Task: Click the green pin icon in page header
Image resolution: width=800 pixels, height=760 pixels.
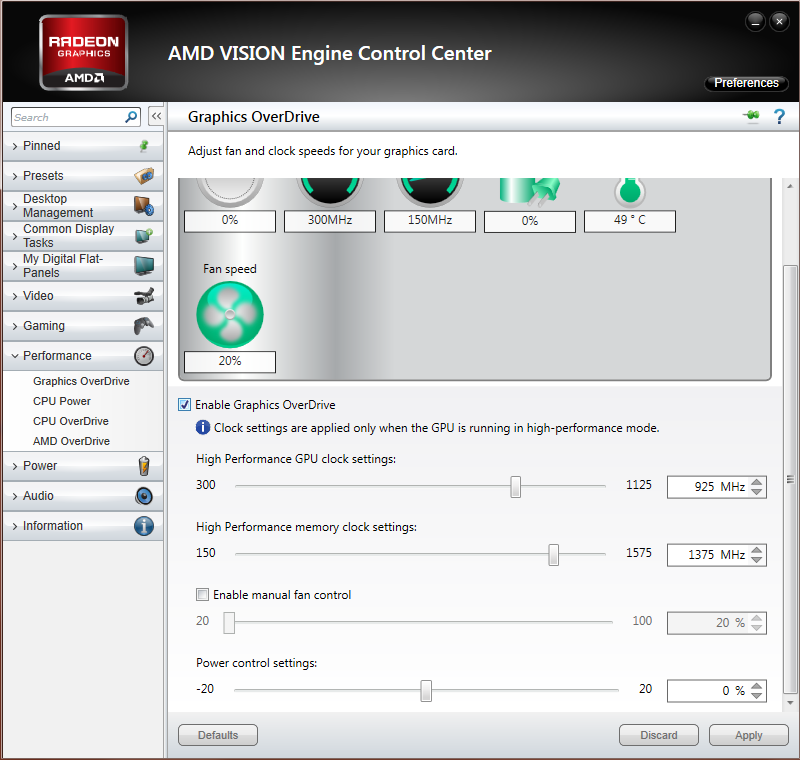Action: 751,116
